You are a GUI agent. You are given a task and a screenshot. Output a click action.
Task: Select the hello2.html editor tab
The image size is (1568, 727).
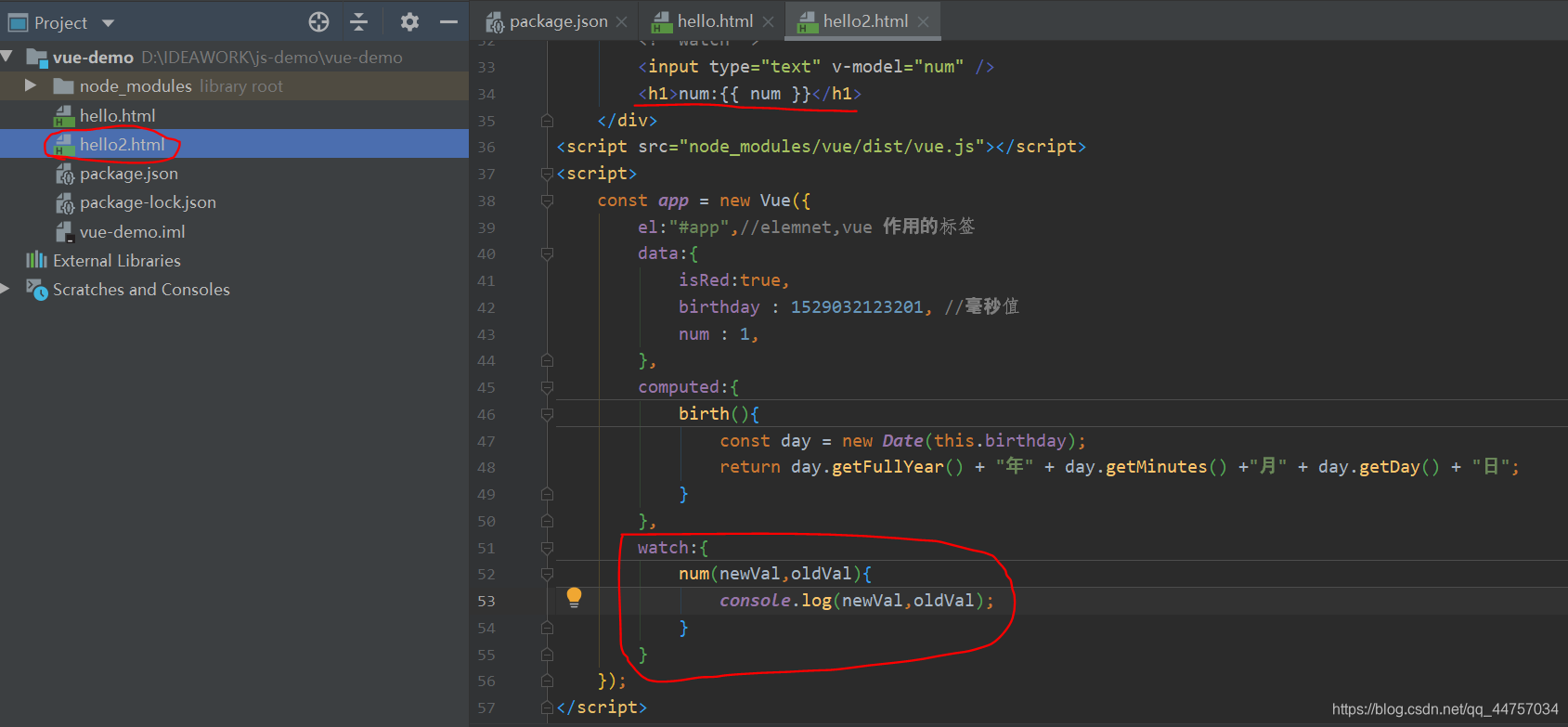point(865,21)
